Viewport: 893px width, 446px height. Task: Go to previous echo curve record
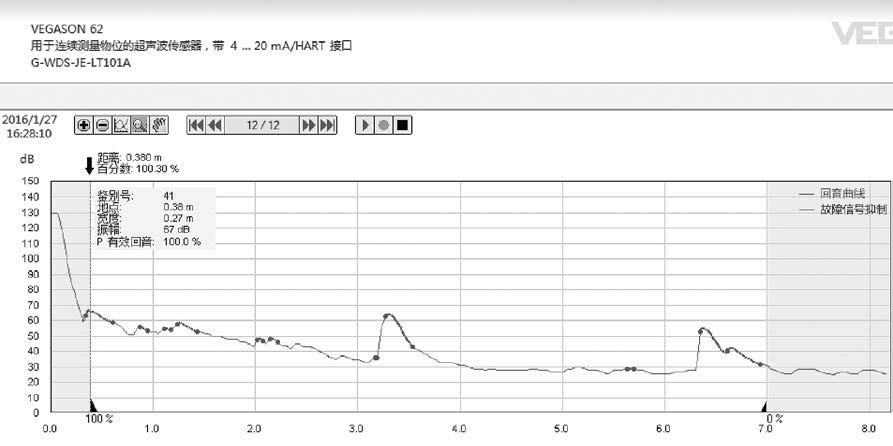216,125
